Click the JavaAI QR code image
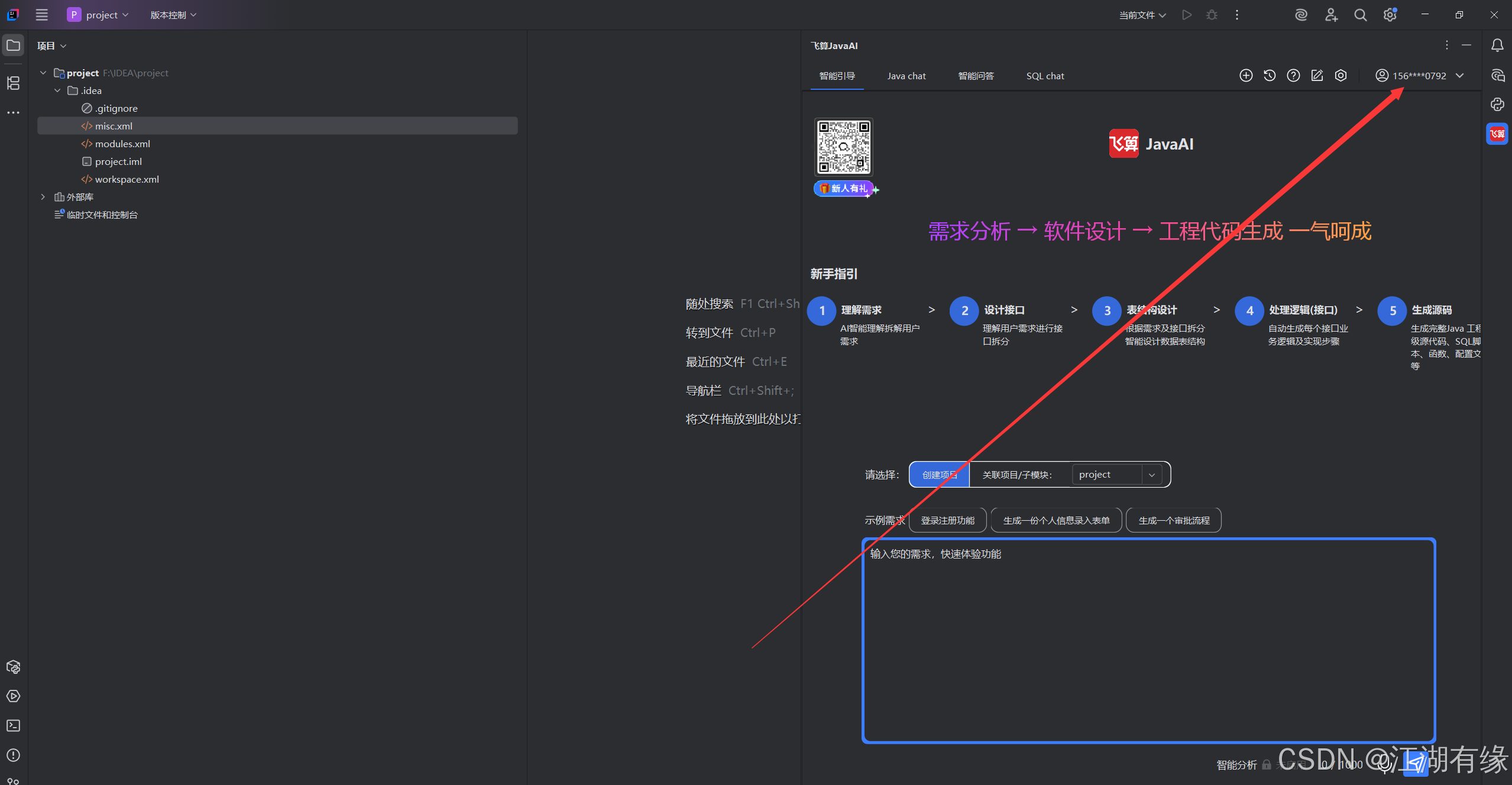Screen dimensions: 1512x785 (844, 147)
